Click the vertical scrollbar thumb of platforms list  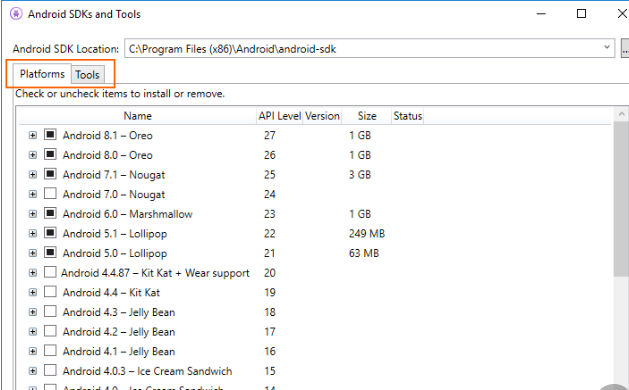(x=621, y=199)
